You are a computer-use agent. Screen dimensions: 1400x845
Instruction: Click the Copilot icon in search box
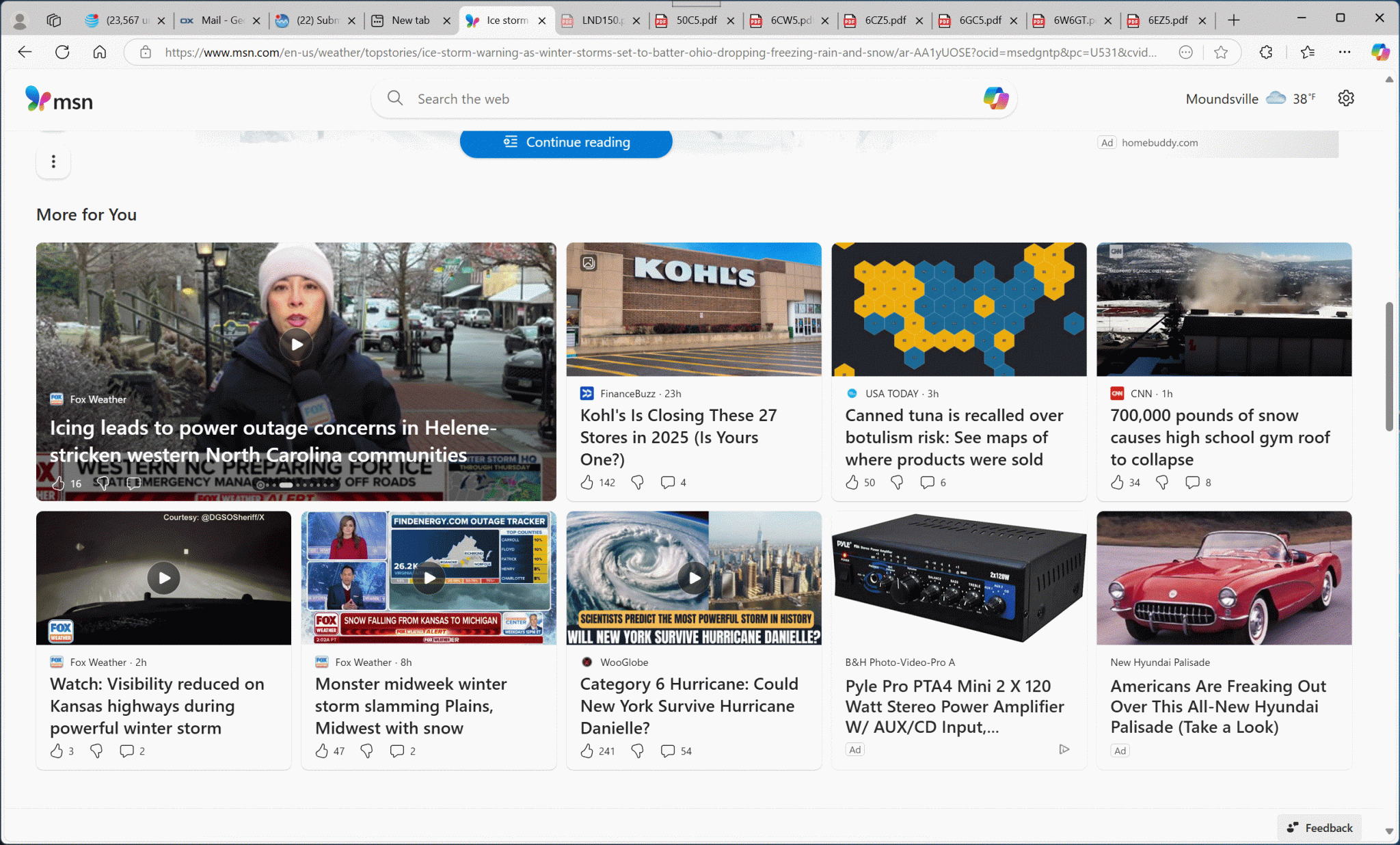click(x=996, y=98)
